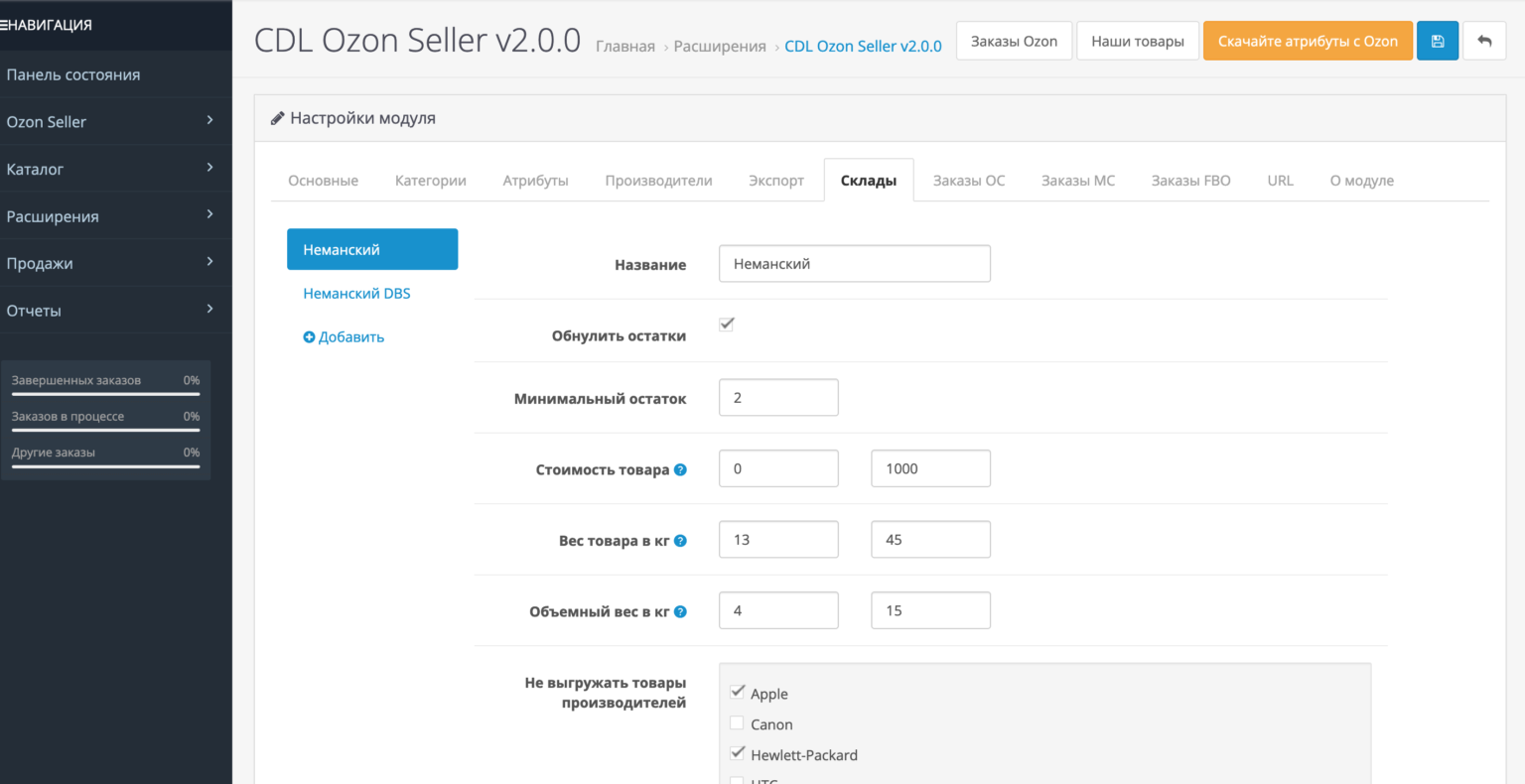The image size is (1525, 784).
Task: Switch to the Категории tab
Action: 431,181
